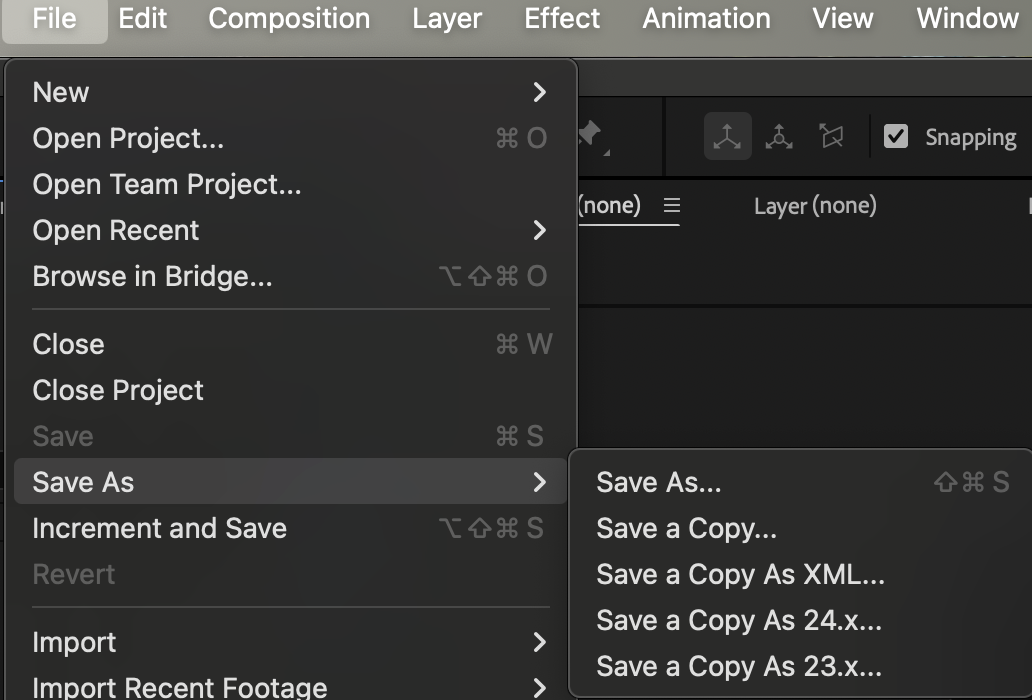1032x700 pixels.
Task: Select the World Axis Mode icon
Action: [779, 137]
